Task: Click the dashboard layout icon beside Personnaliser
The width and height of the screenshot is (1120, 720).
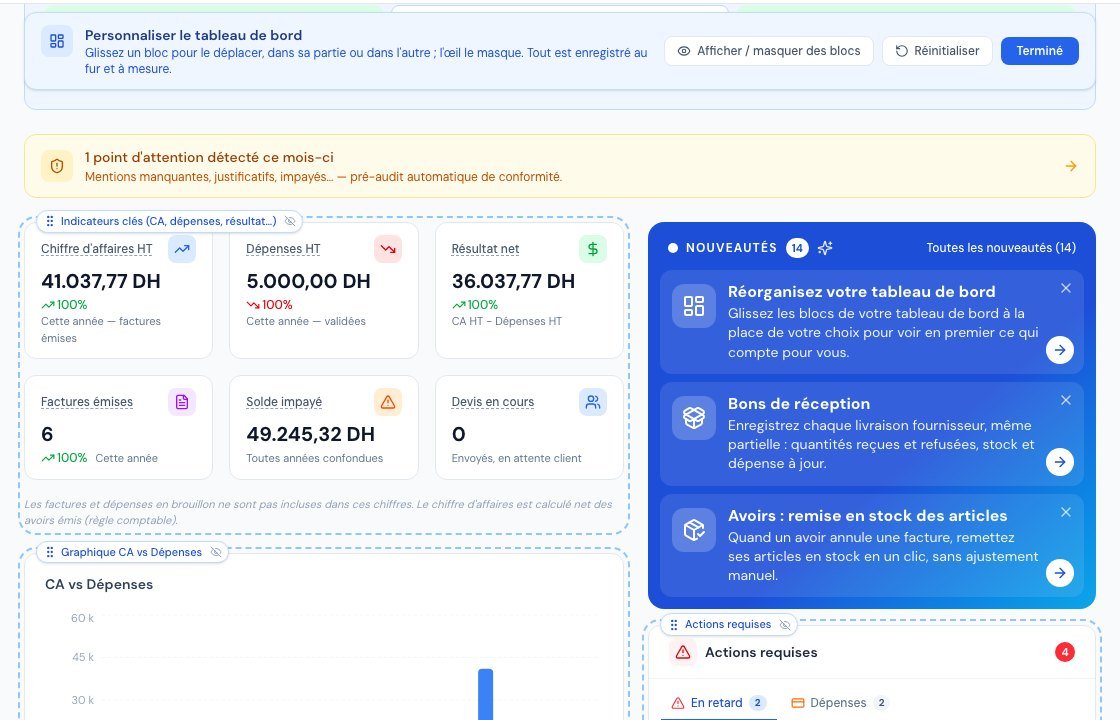Action: 57,41
